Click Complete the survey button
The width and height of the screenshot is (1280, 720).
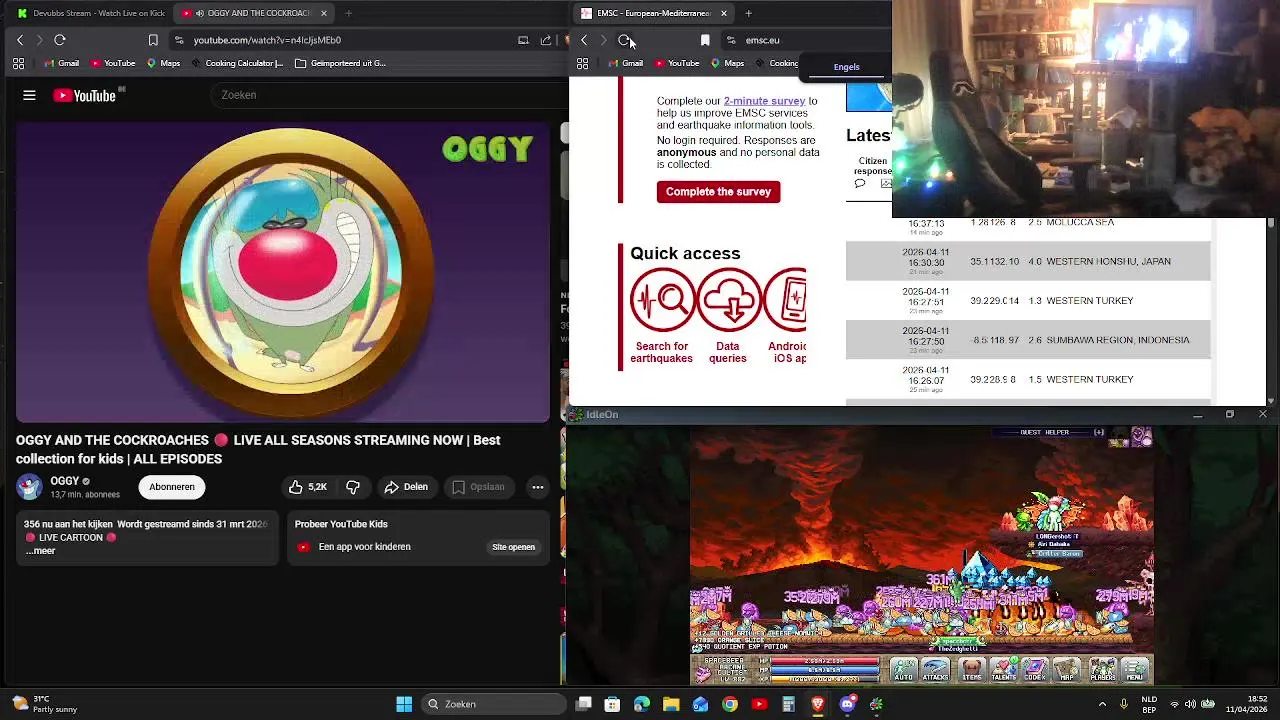click(718, 192)
